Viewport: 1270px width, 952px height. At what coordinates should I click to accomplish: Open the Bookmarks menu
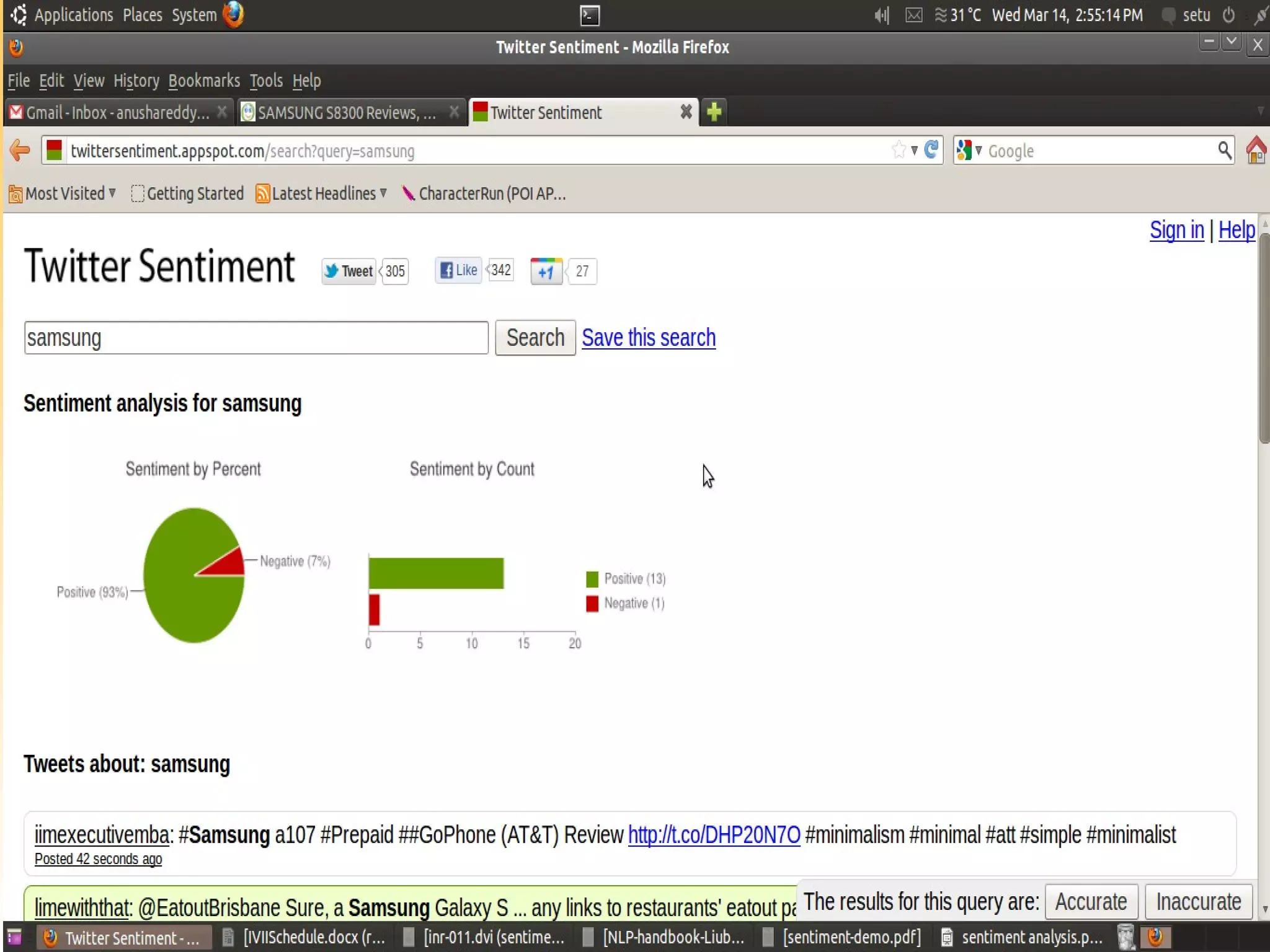coord(203,81)
